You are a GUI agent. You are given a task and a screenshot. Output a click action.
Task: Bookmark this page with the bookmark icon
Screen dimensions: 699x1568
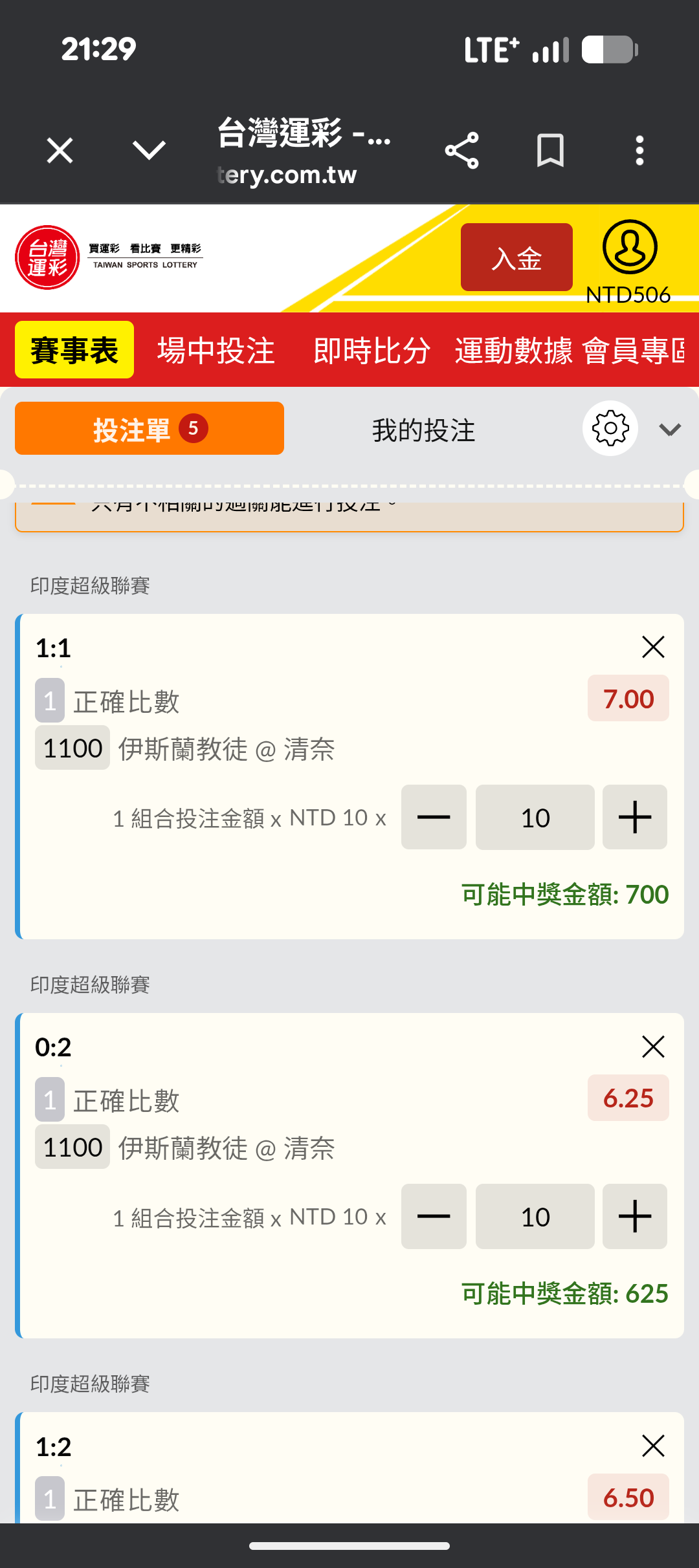[x=550, y=151]
